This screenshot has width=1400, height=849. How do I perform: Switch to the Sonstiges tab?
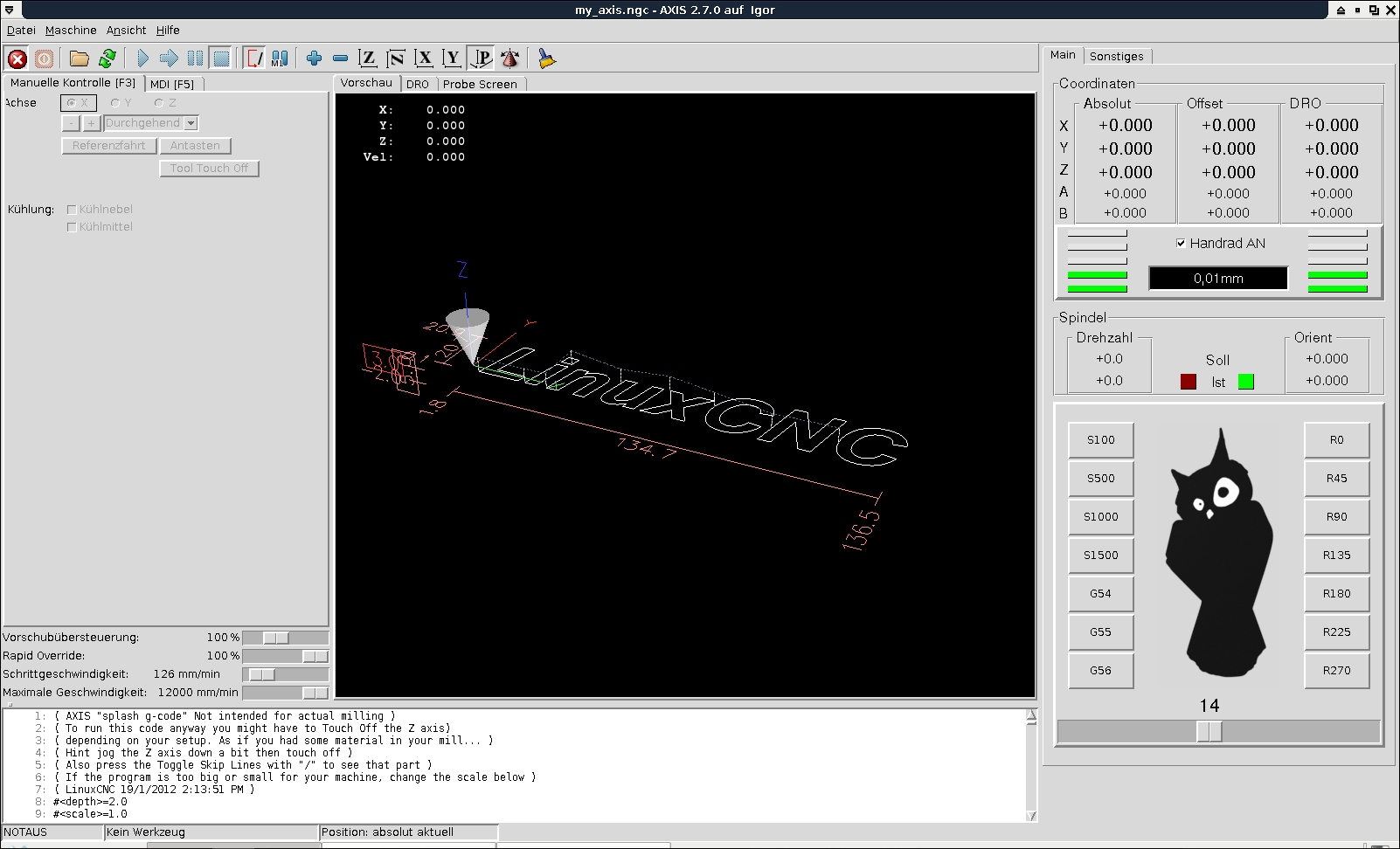(1116, 56)
